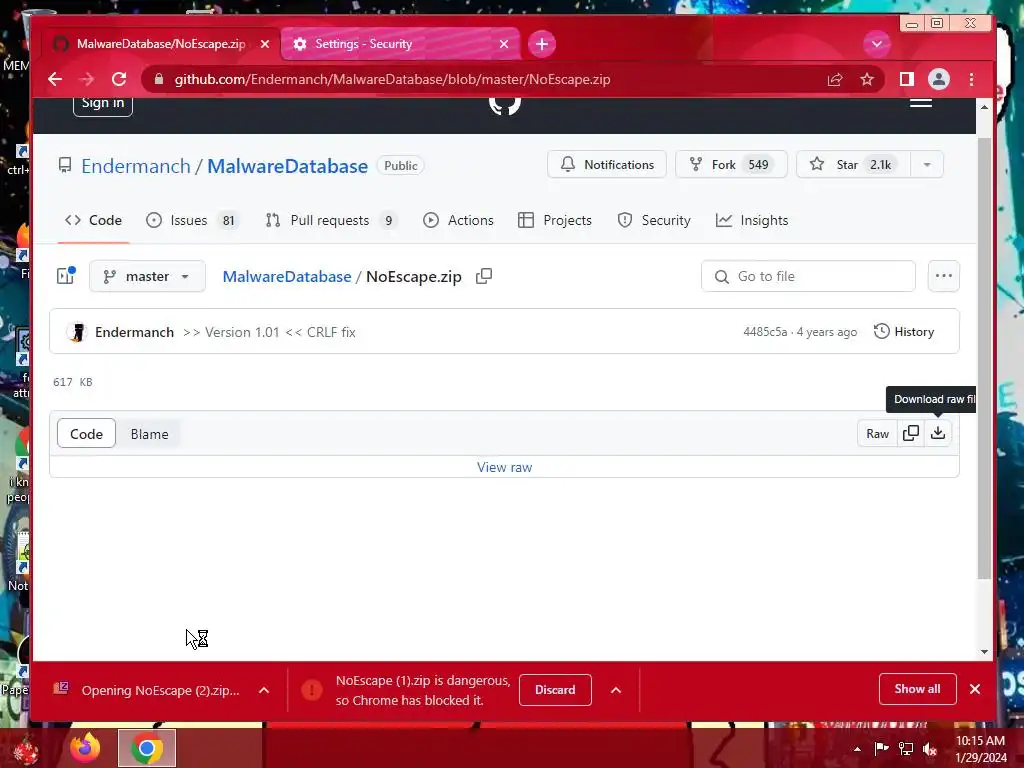Screen dimensions: 1024x768
Task: Open the Endermanch owner link
Action: [x=135, y=166]
